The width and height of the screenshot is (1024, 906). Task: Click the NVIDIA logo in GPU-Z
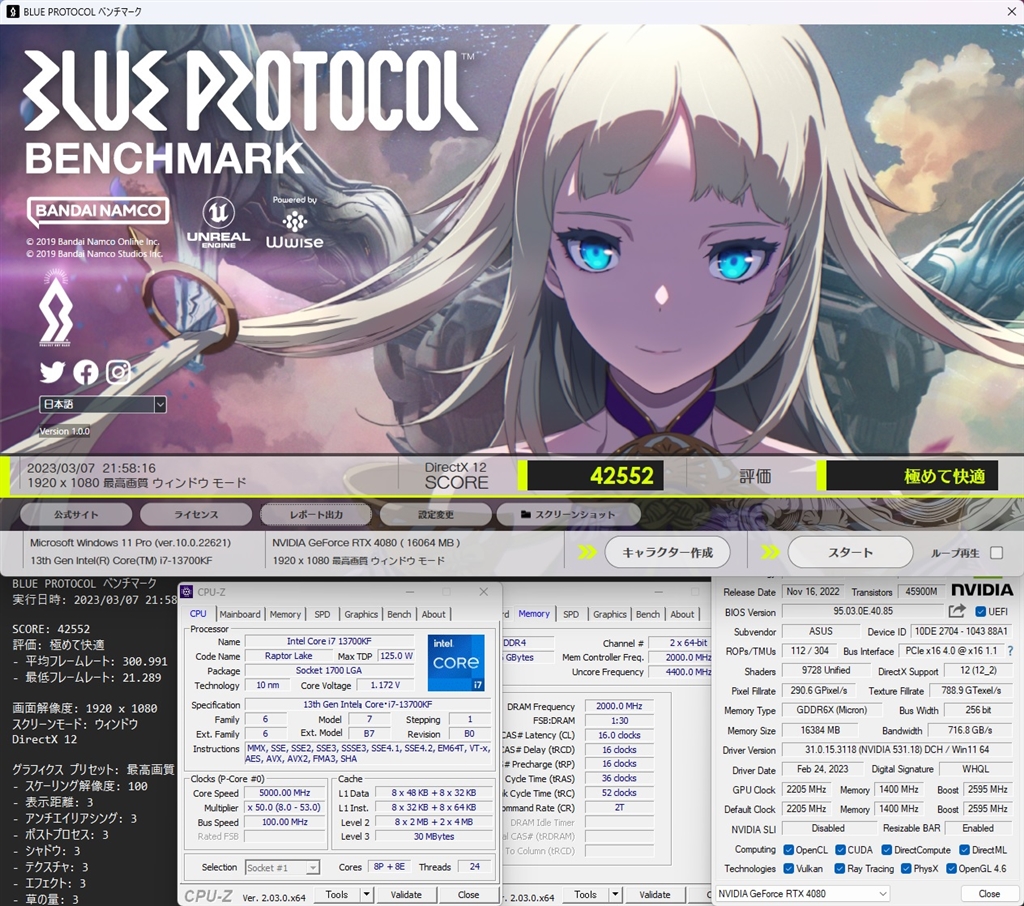coord(982,590)
